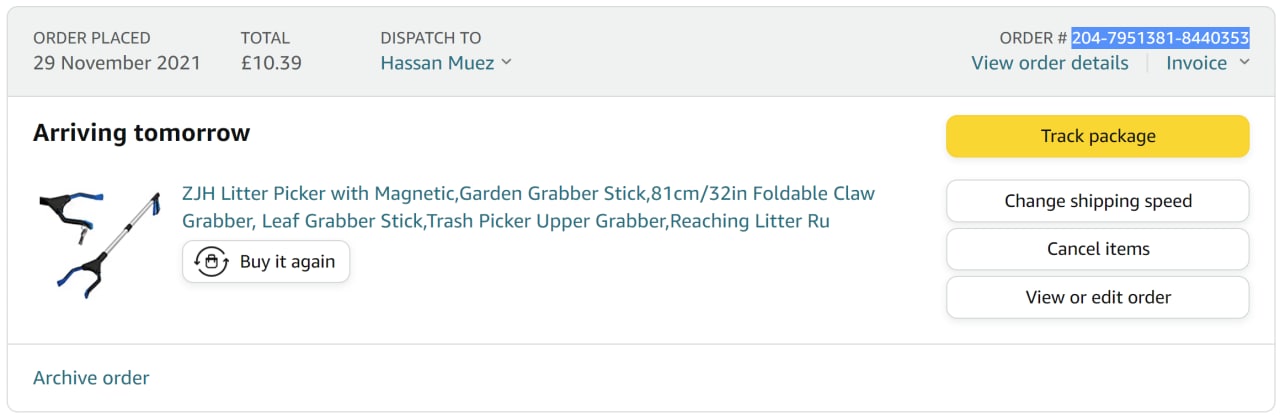This screenshot has width=1280, height=419.
Task: Click the litter picker product thumbnail
Action: [x=99, y=243]
